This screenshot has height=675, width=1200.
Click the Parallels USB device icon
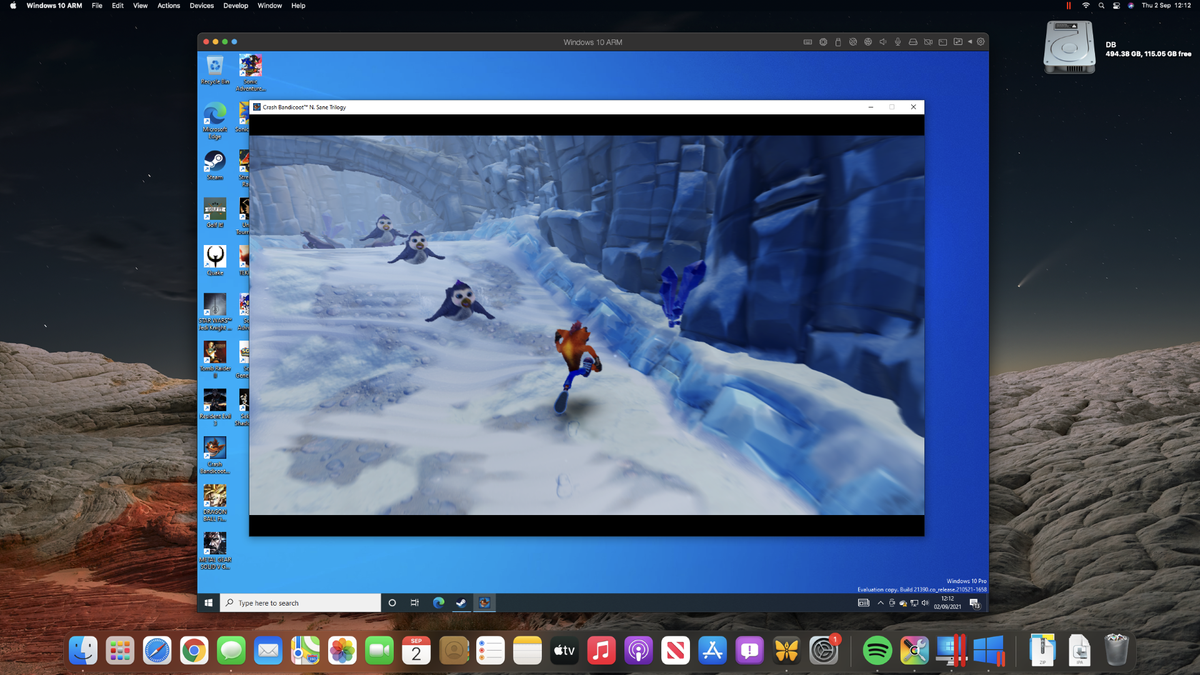pyautogui.click(x=838, y=42)
